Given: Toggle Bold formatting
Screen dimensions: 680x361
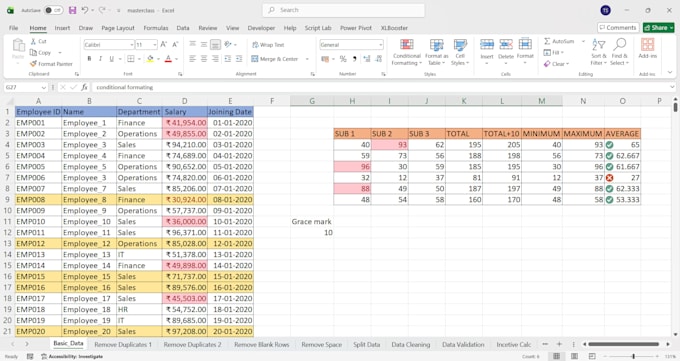Looking at the screenshot, I should [x=89, y=59].
